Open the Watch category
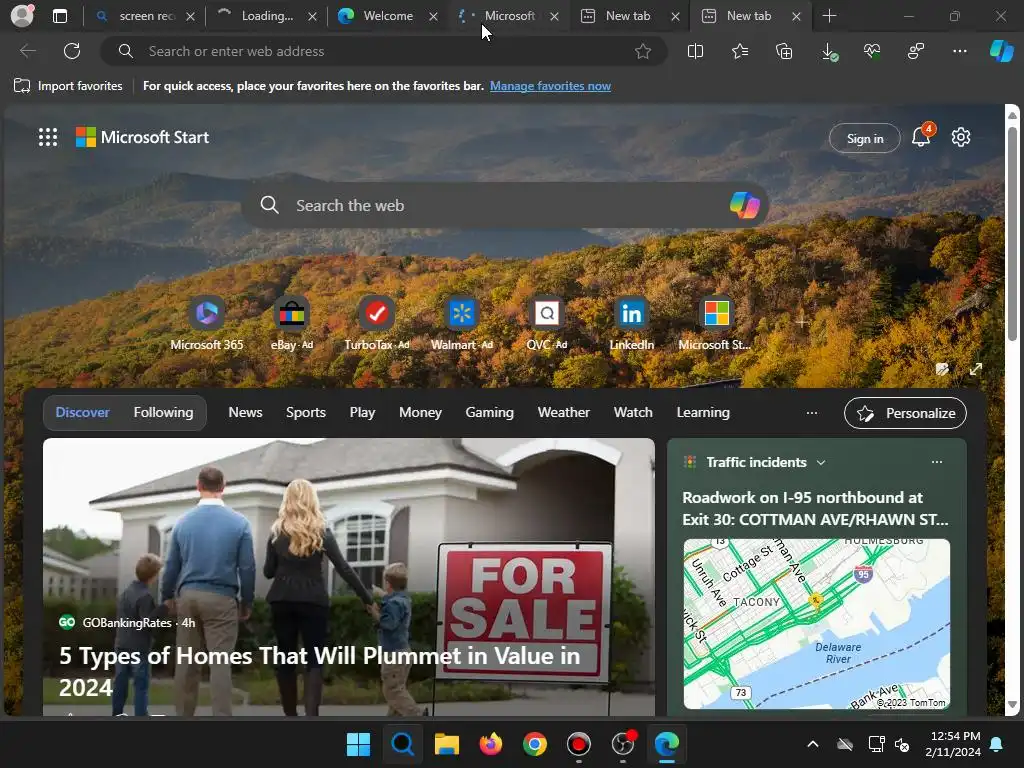Screen dimensions: 1024x768 (633, 412)
